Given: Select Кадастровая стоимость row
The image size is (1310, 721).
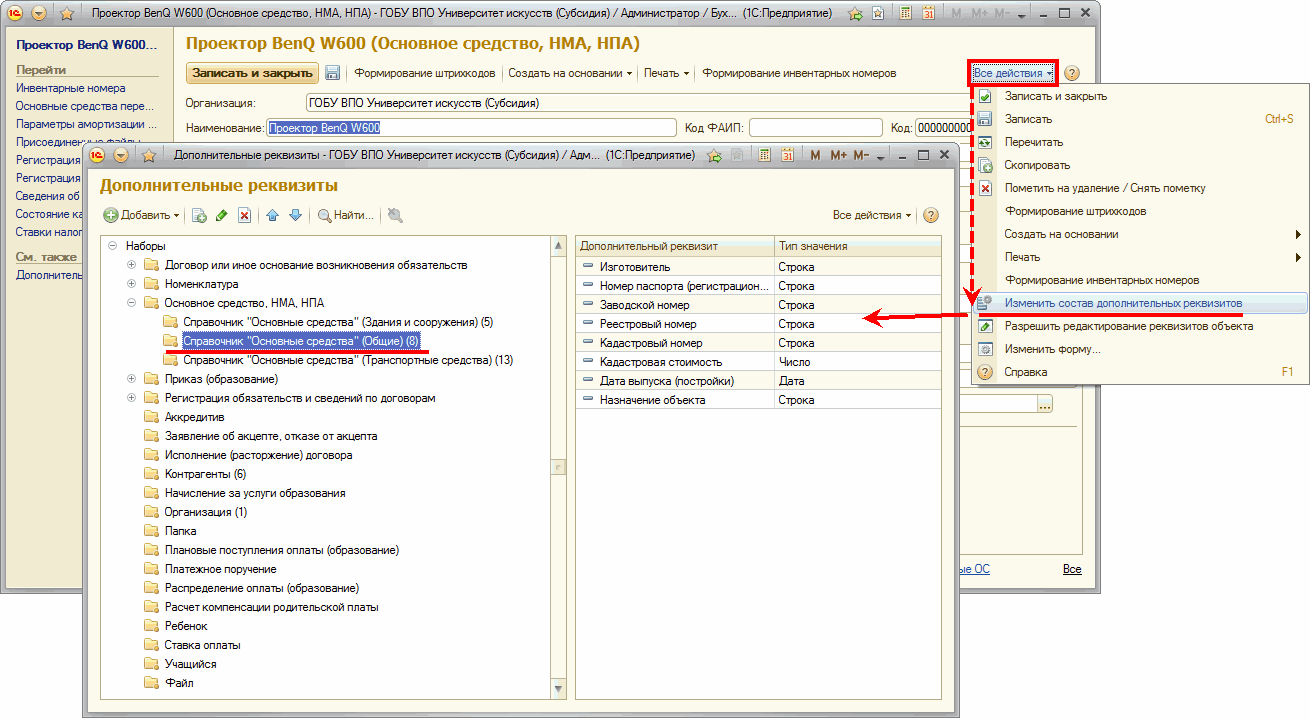Looking at the screenshot, I should coord(759,362).
